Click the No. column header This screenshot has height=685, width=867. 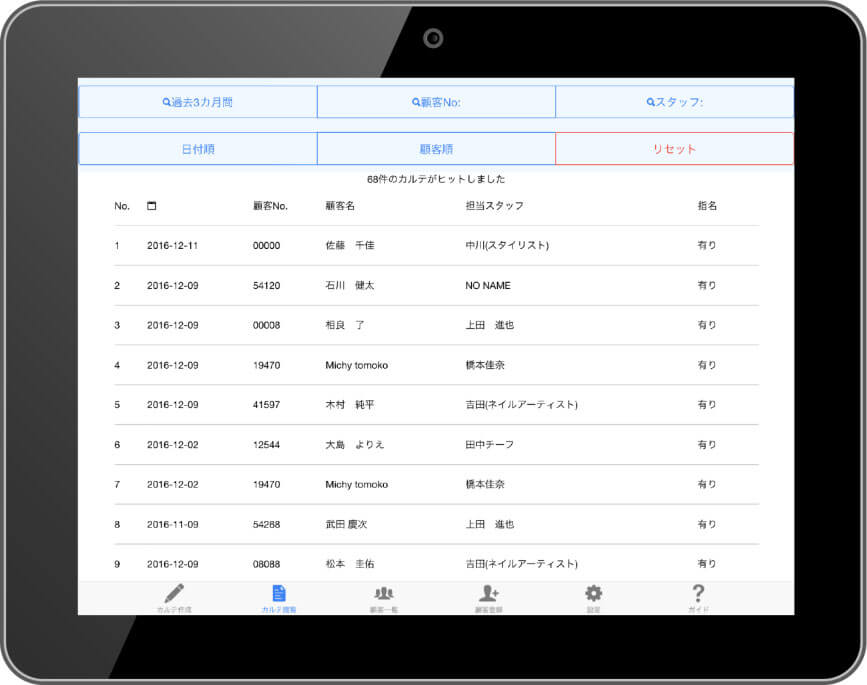coord(122,206)
